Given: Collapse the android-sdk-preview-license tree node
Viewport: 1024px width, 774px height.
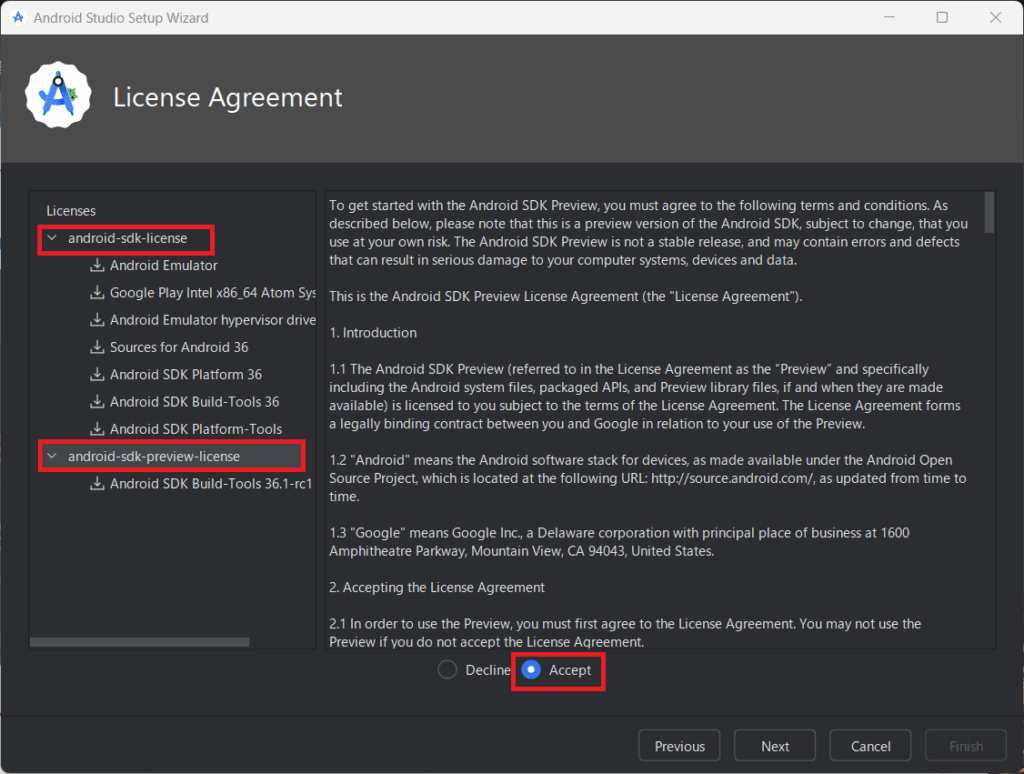Looking at the screenshot, I should tap(52, 457).
